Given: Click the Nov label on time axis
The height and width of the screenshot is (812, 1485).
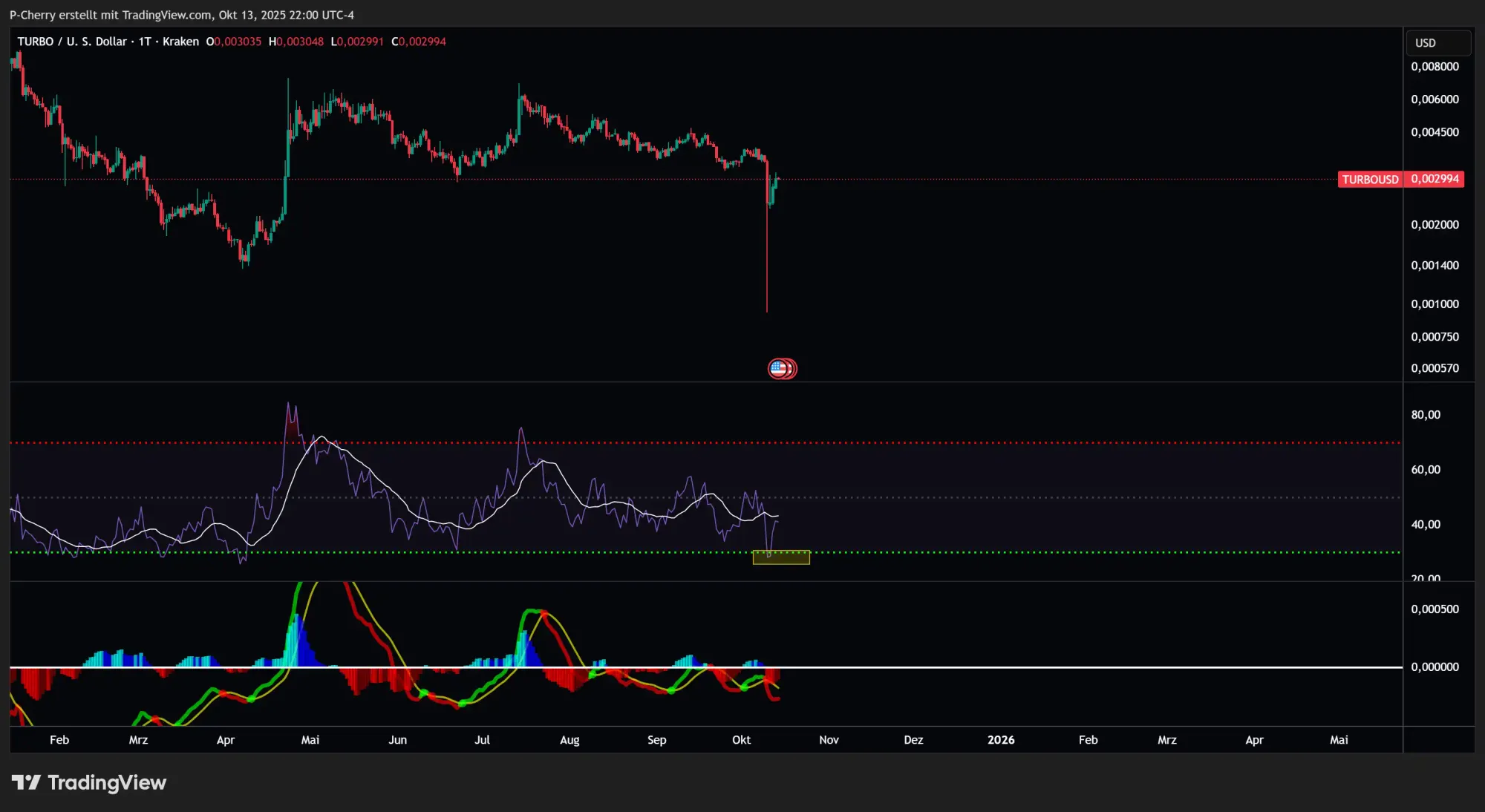Looking at the screenshot, I should [829, 740].
